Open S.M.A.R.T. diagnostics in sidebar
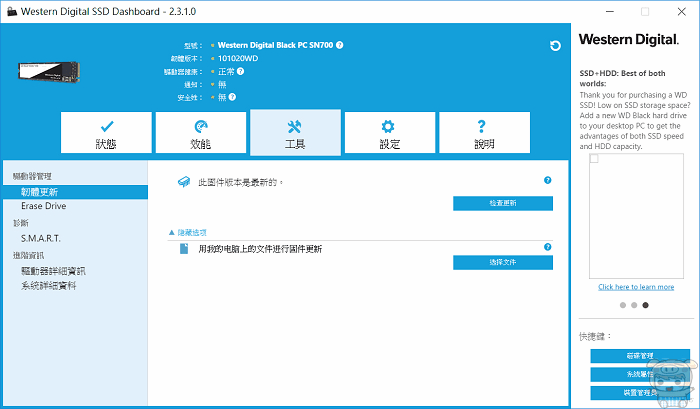700x409 pixels. 41,238
